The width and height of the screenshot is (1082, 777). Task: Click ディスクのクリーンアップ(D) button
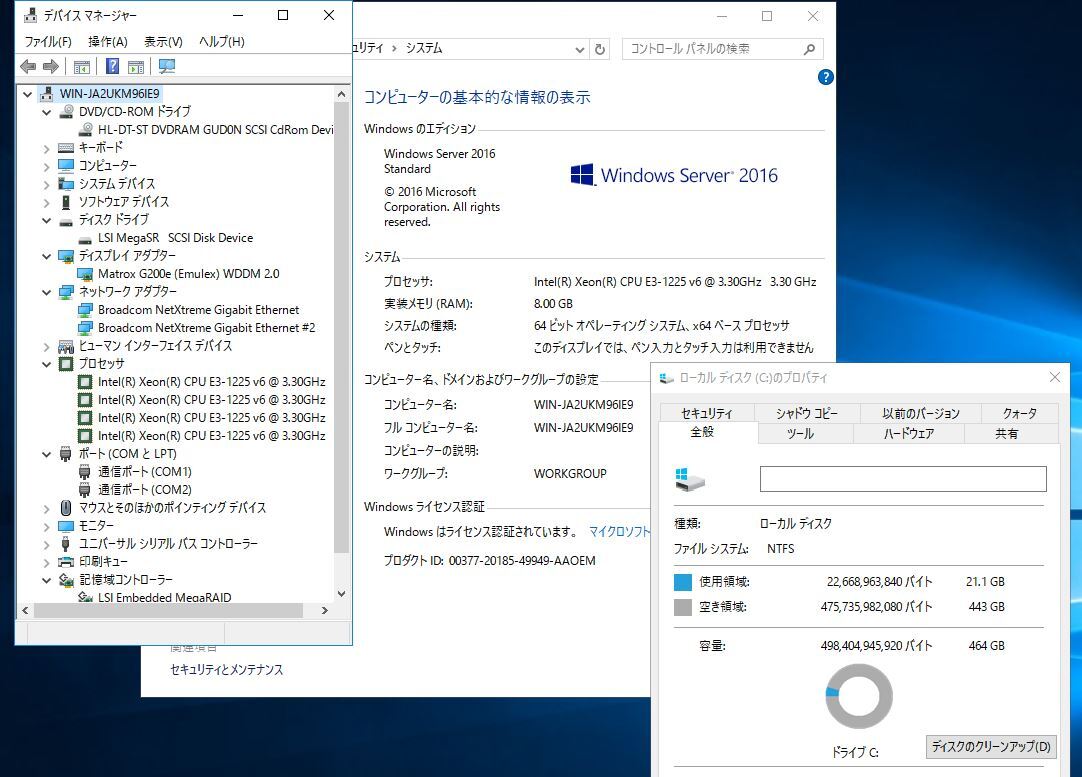991,747
